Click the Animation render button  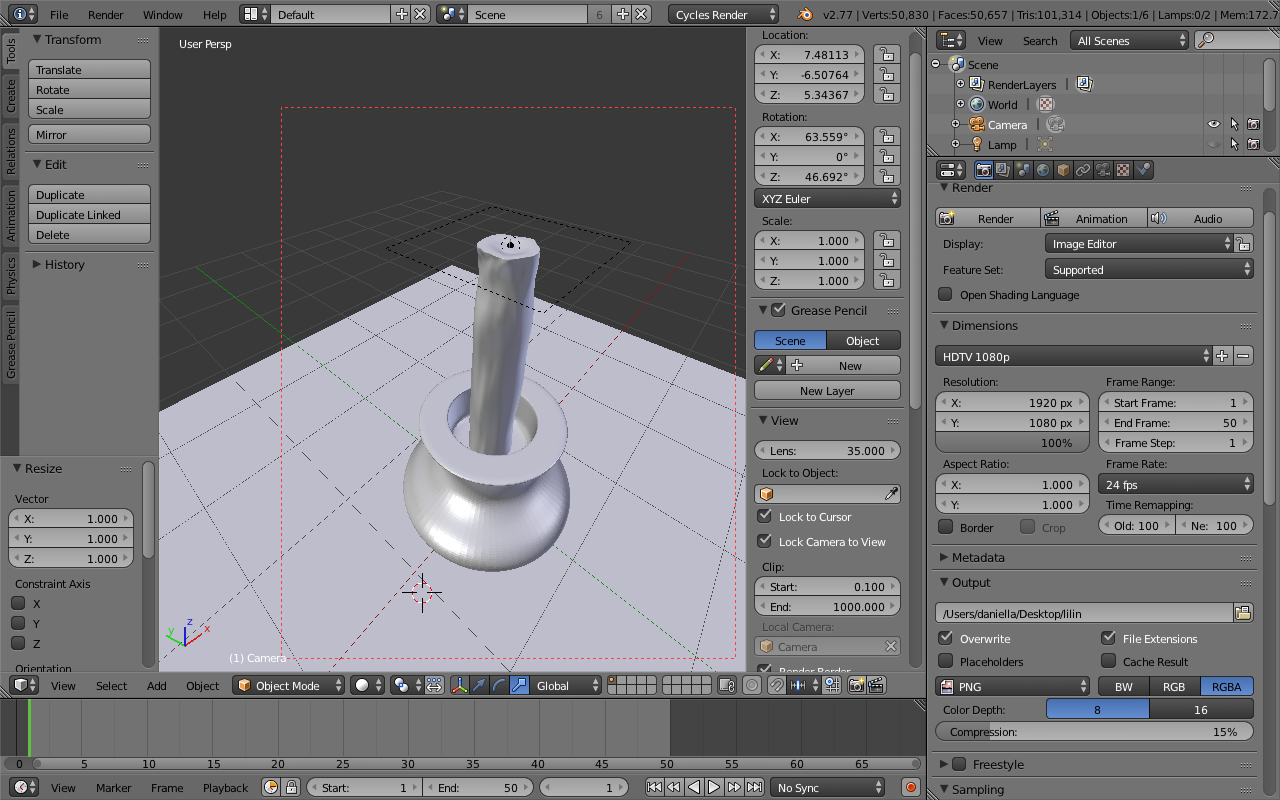[1093, 218]
